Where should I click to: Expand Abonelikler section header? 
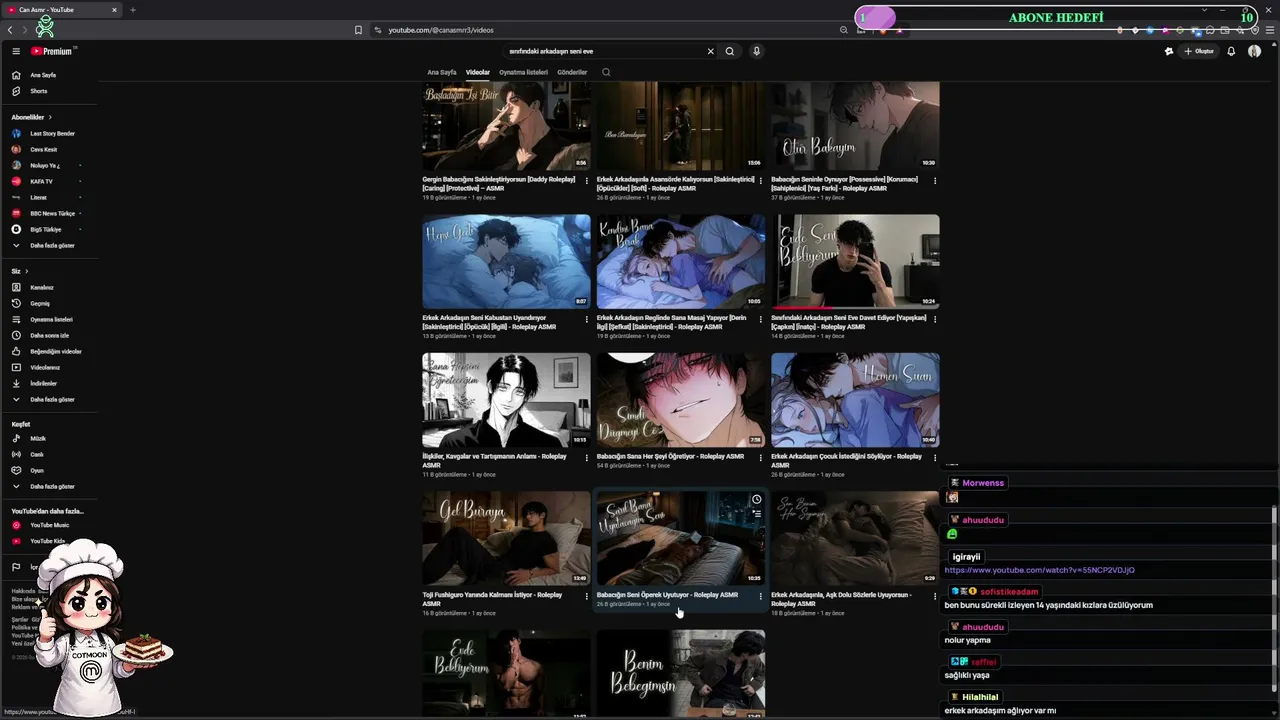click(x=31, y=117)
